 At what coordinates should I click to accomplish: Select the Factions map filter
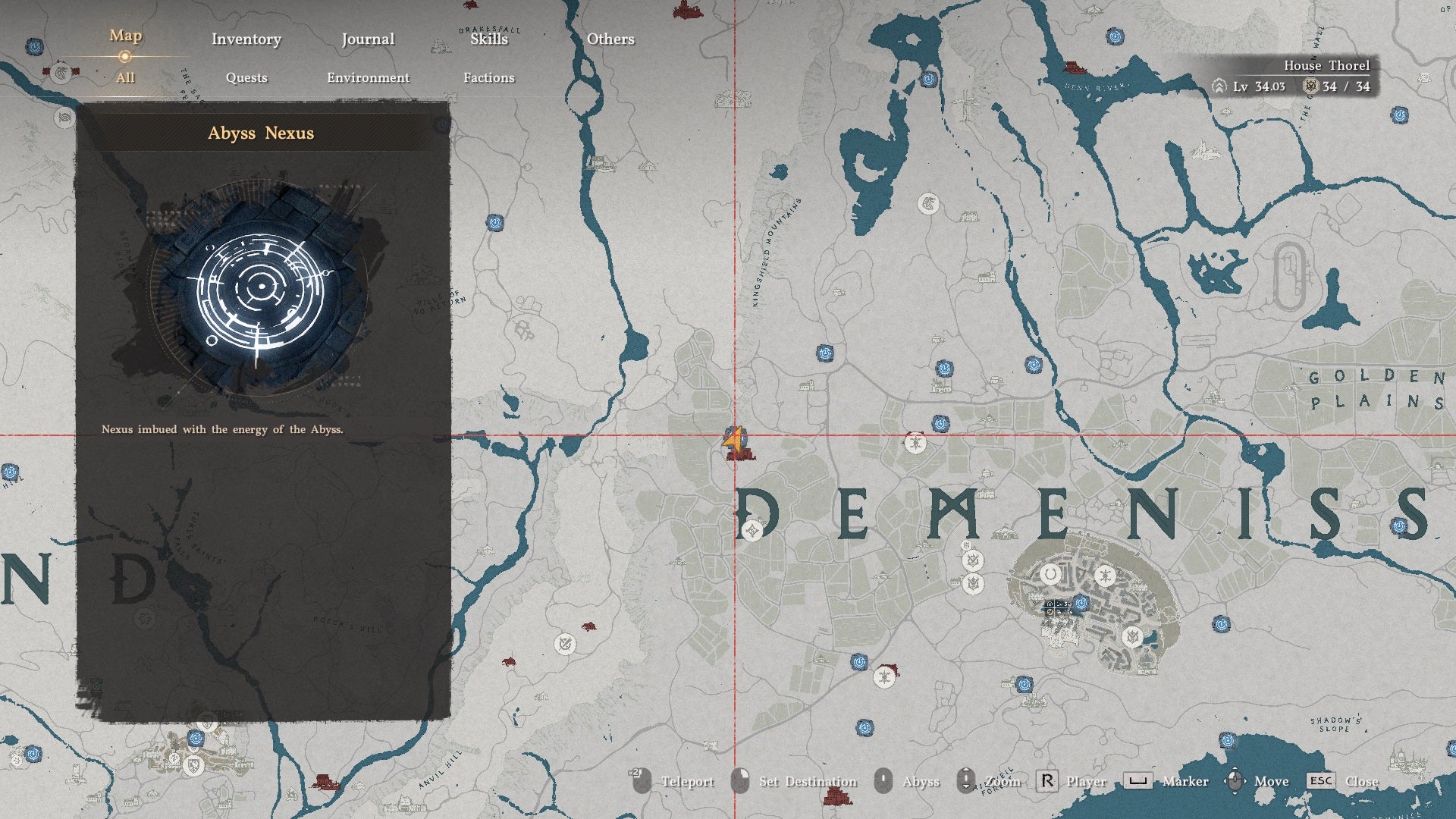pos(489,77)
